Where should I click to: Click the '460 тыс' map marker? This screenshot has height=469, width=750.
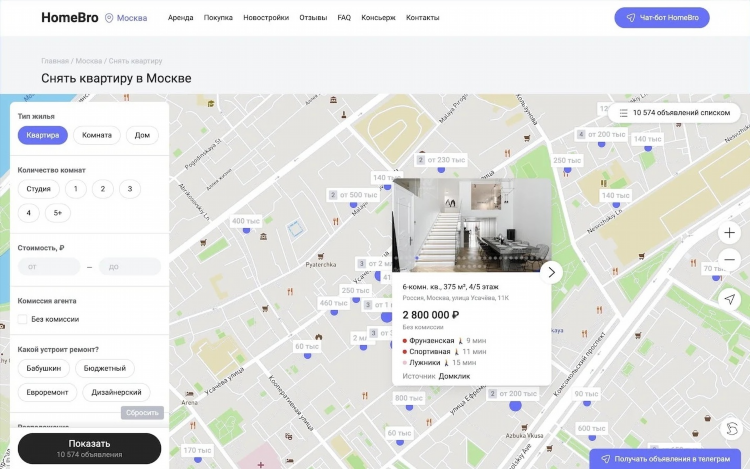[x=333, y=303]
